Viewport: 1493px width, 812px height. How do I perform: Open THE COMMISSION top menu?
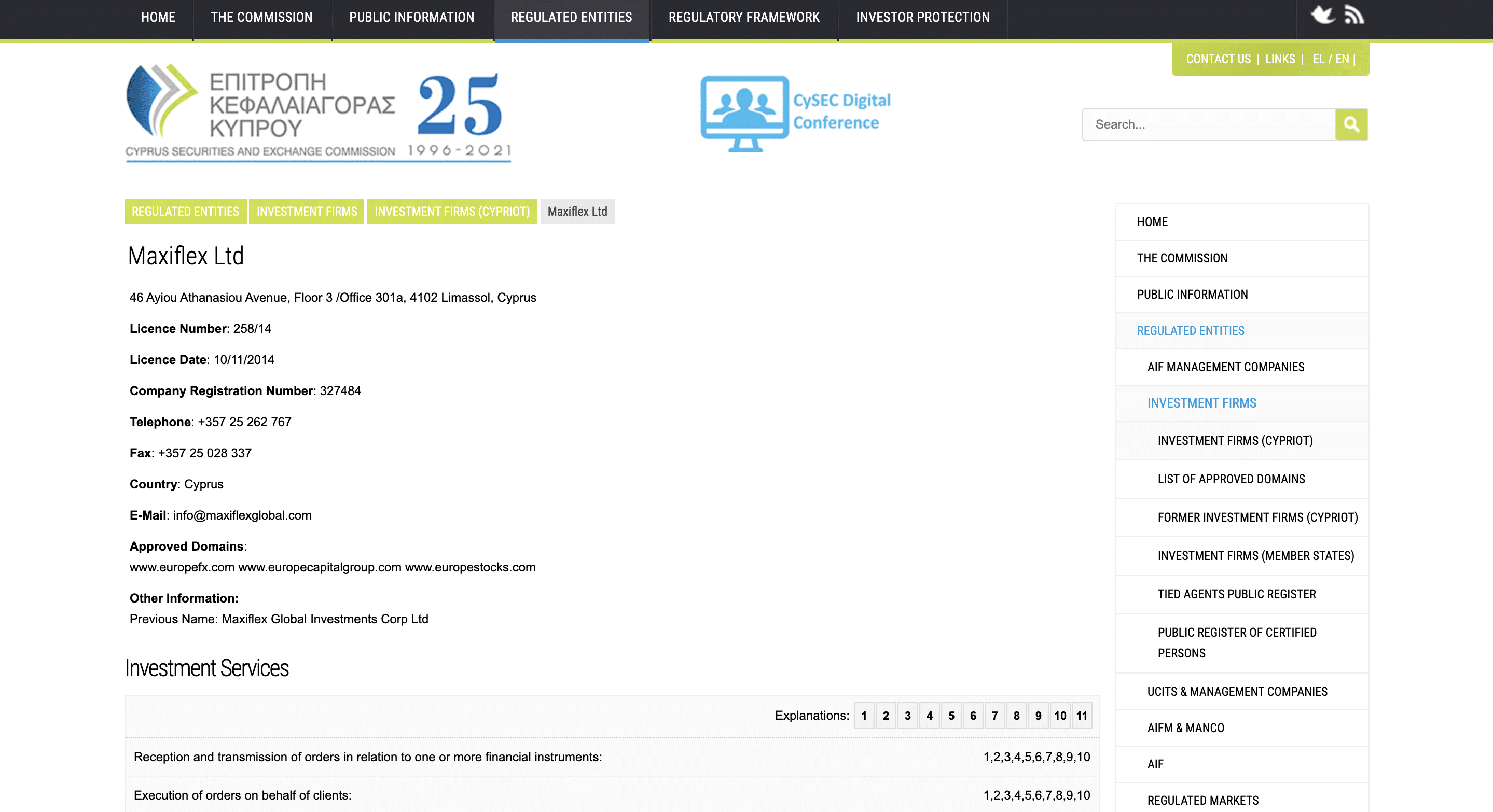point(261,18)
